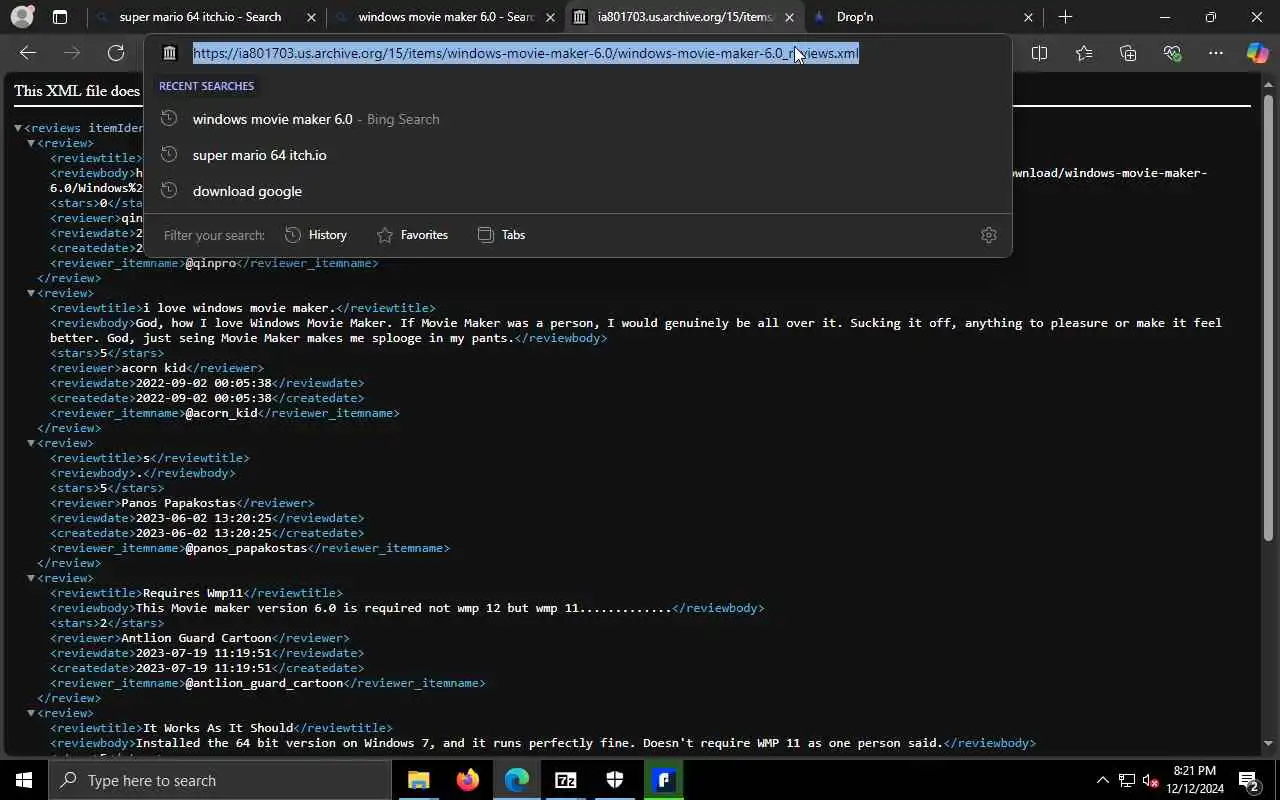Image resolution: width=1280 pixels, height=800 pixels.
Task: Open the browser profile avatar
Action: click(x=22, y=17)
